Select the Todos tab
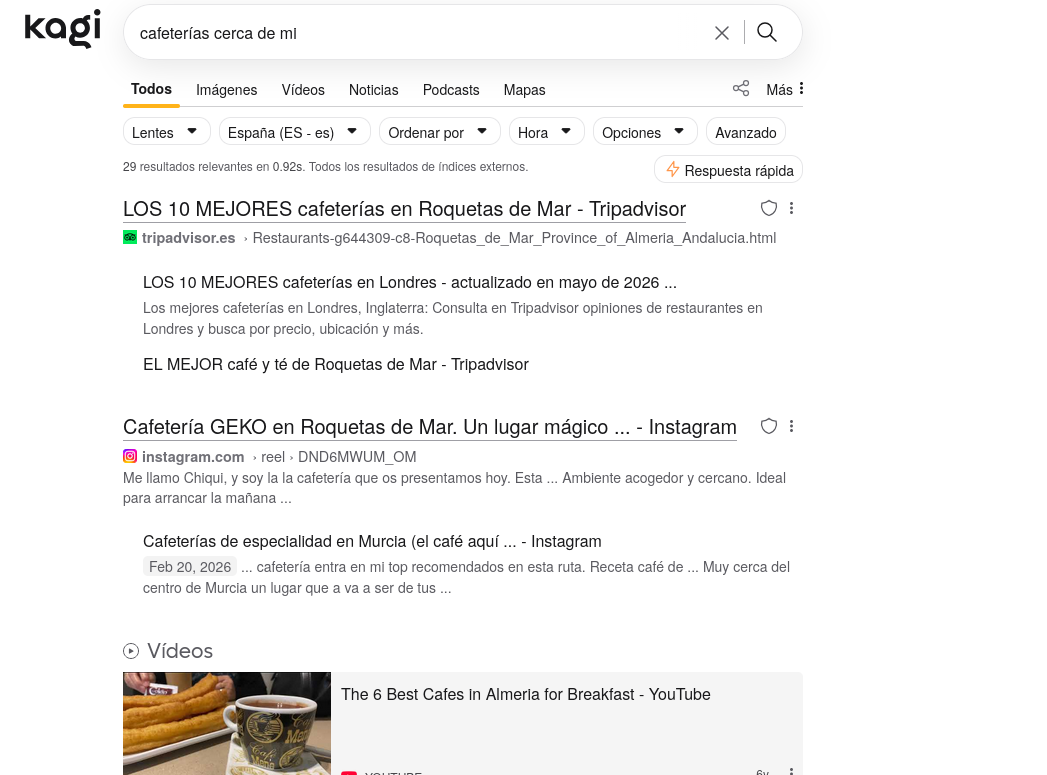This screenshot has width=1047, height=775. tap(152, 89)
